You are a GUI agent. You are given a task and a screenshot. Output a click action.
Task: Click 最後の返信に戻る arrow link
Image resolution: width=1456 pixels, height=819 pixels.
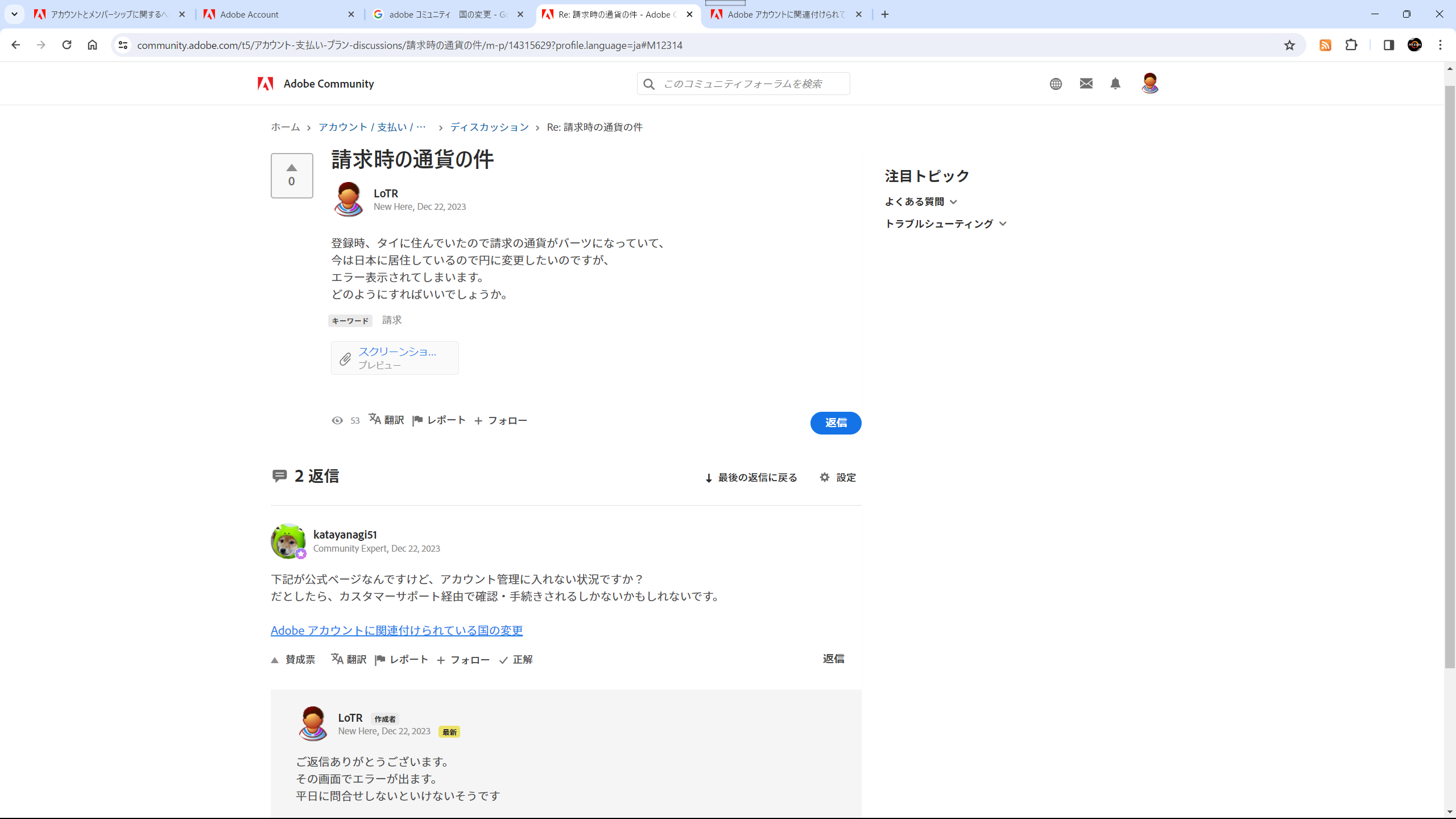click(x=751, y=477)
